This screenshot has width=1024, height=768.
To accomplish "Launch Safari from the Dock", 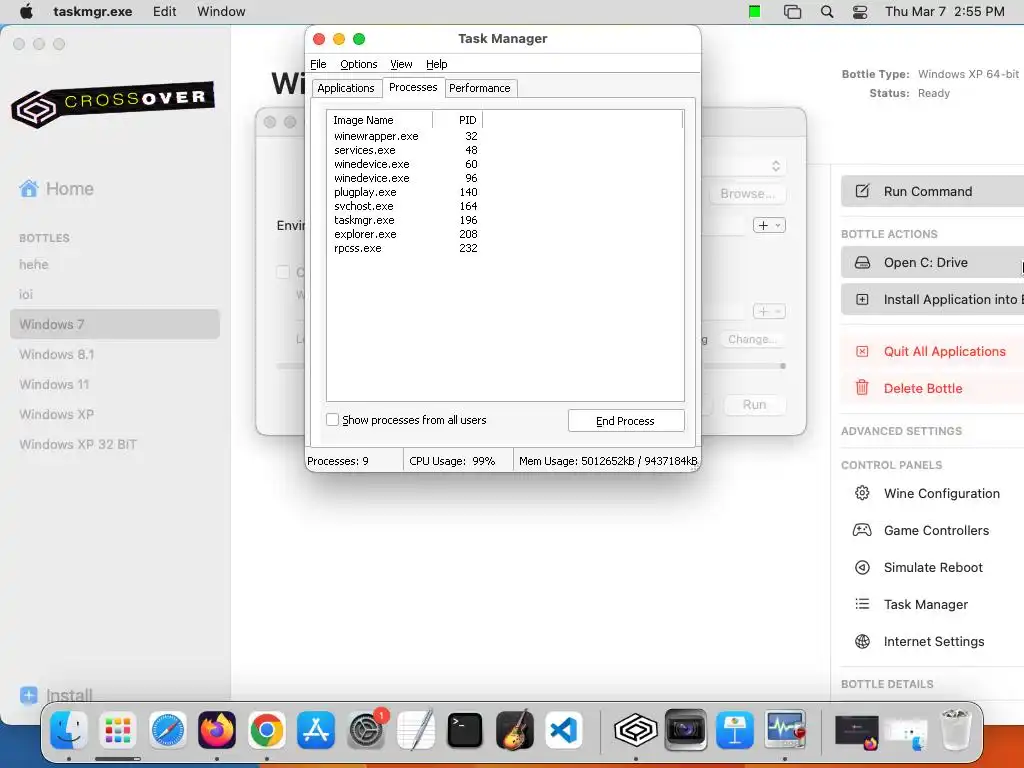I will pos(168,729).
